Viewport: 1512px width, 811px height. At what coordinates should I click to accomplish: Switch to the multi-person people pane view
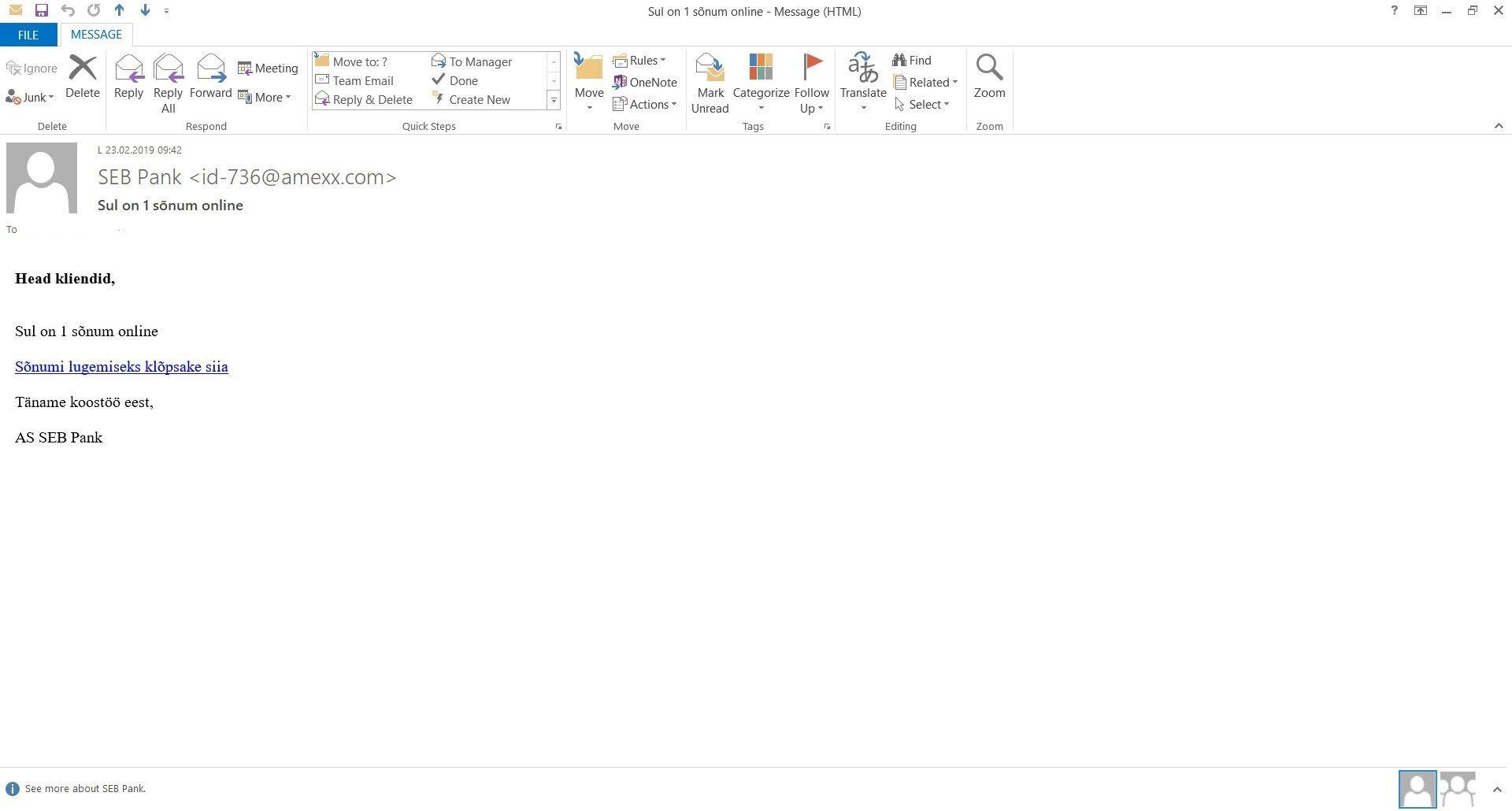1458,789
